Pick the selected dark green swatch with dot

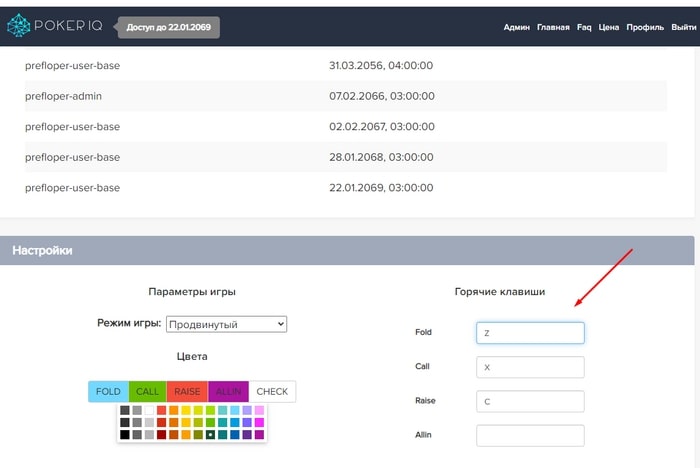[x=210, y=435]
